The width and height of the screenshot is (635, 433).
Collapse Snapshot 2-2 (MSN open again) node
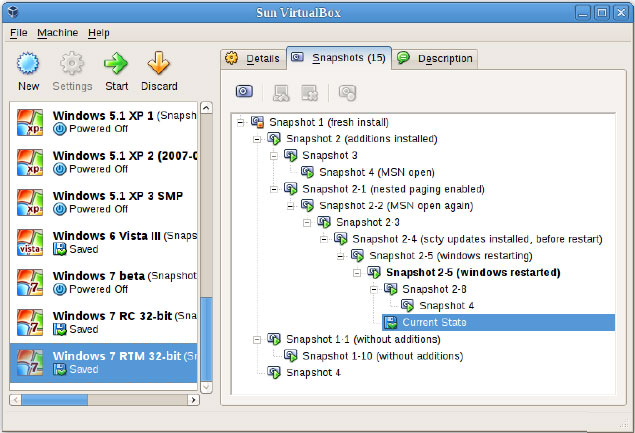tap(290, 206)
